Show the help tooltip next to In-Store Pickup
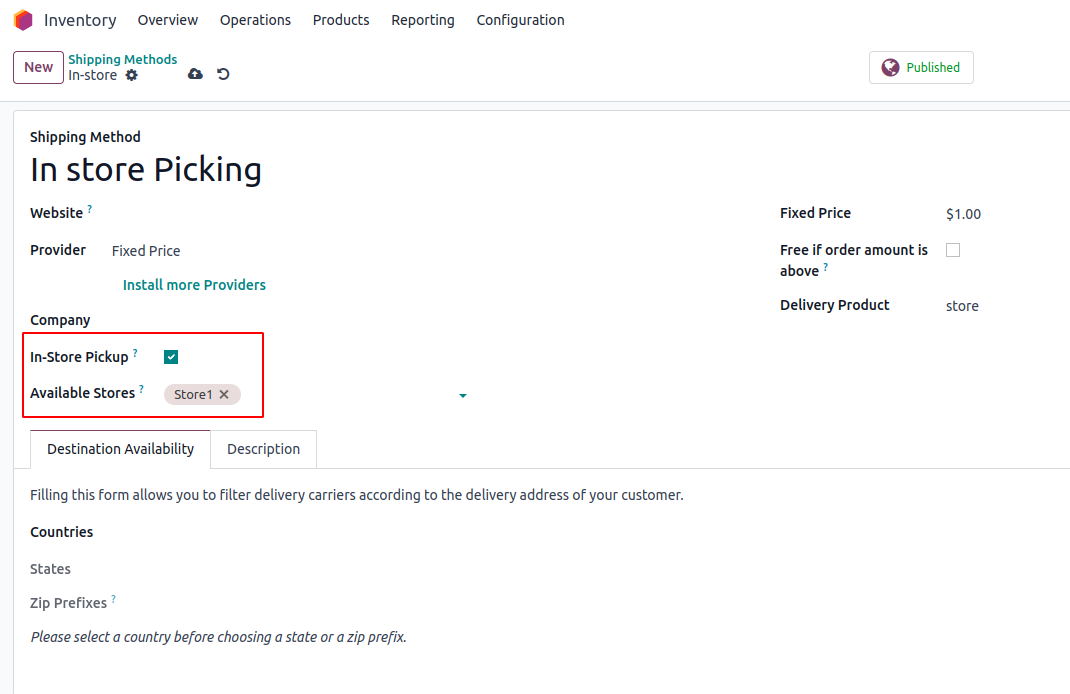Image resolution: width=1070 pixels, height=694 pixels. 135,353
